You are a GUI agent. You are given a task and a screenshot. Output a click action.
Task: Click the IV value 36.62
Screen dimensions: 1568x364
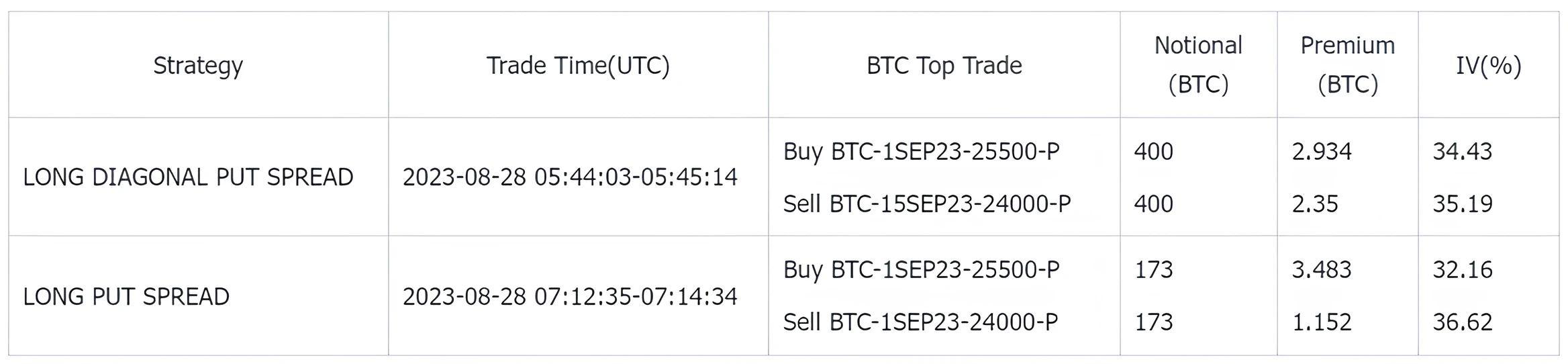[x=1462, y=322]
